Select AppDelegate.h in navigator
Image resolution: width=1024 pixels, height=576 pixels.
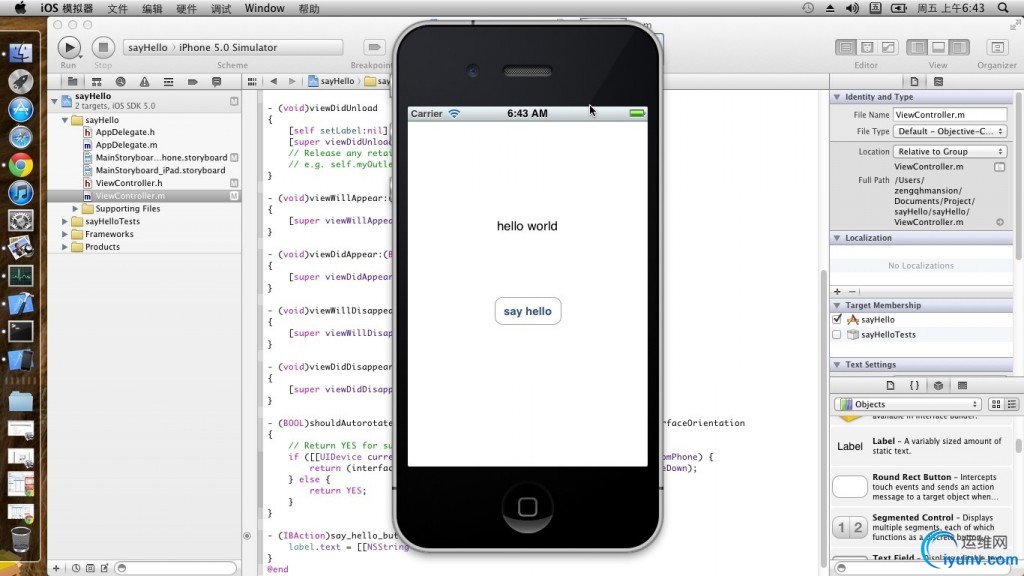coord(125,132)
